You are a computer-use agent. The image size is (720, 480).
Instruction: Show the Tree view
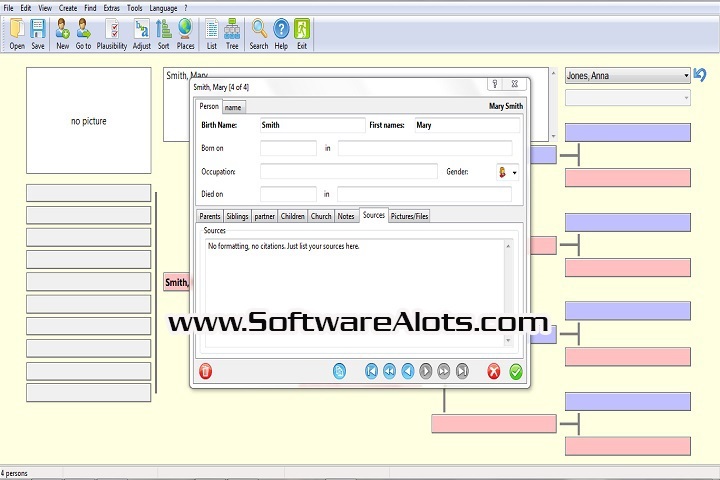point(232,34)
